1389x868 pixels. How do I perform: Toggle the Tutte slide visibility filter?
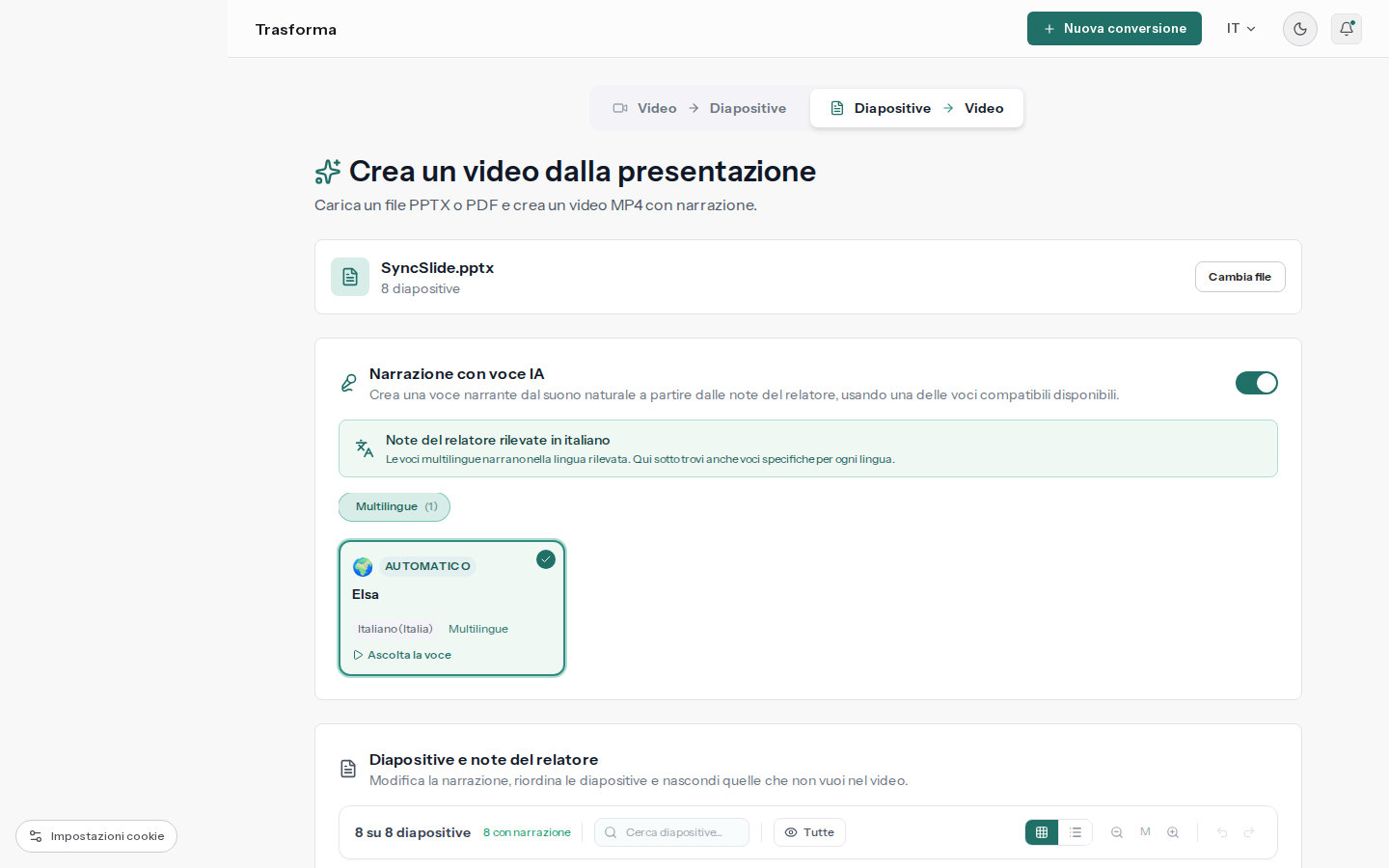[809, 832]
